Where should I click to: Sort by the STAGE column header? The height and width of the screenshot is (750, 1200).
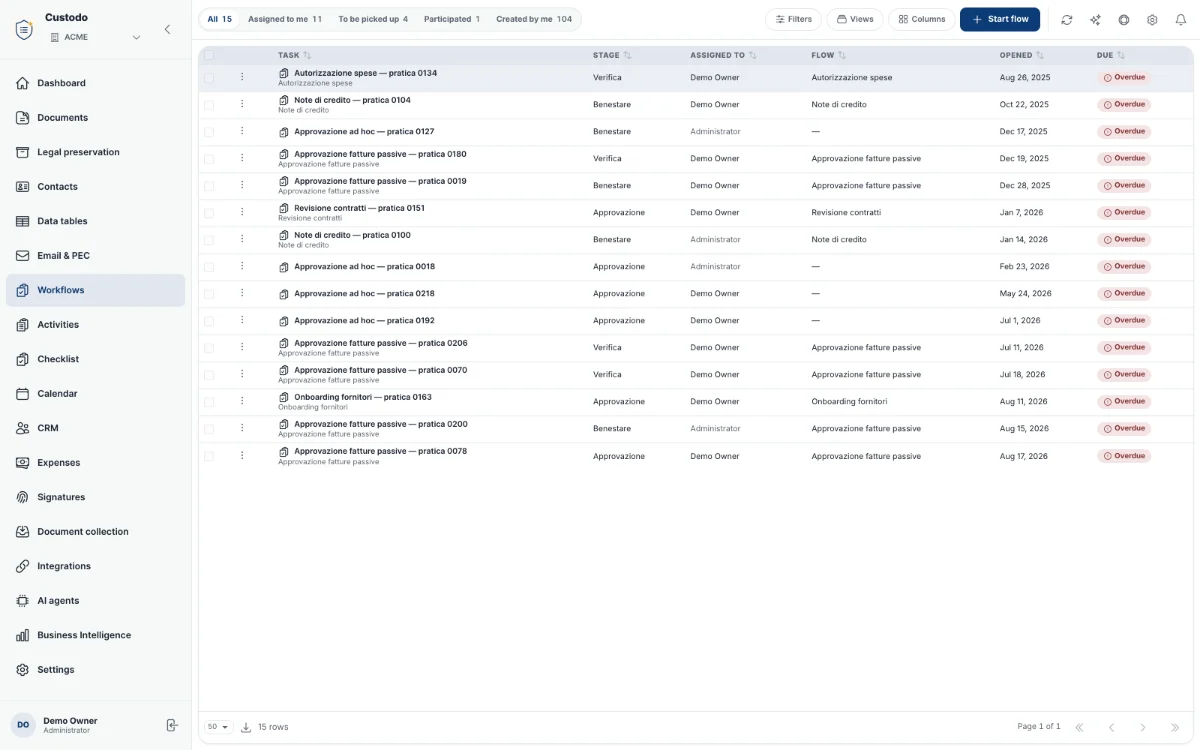pos(612,56)
